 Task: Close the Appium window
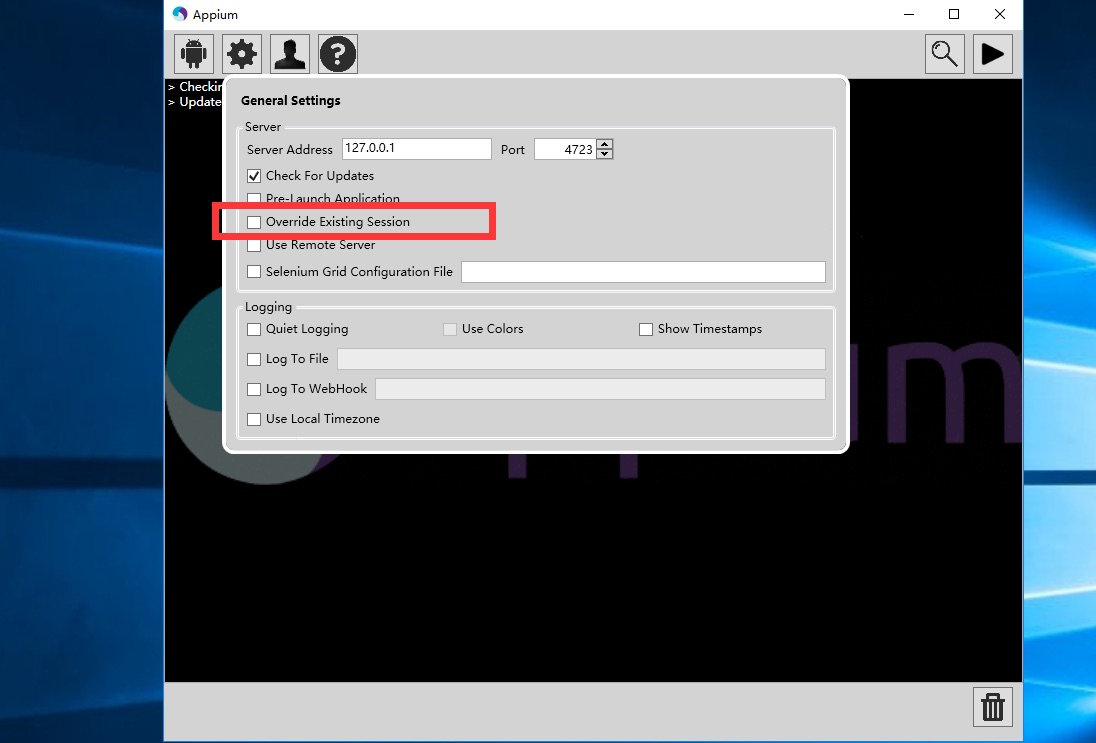(x=1000, y=14)
